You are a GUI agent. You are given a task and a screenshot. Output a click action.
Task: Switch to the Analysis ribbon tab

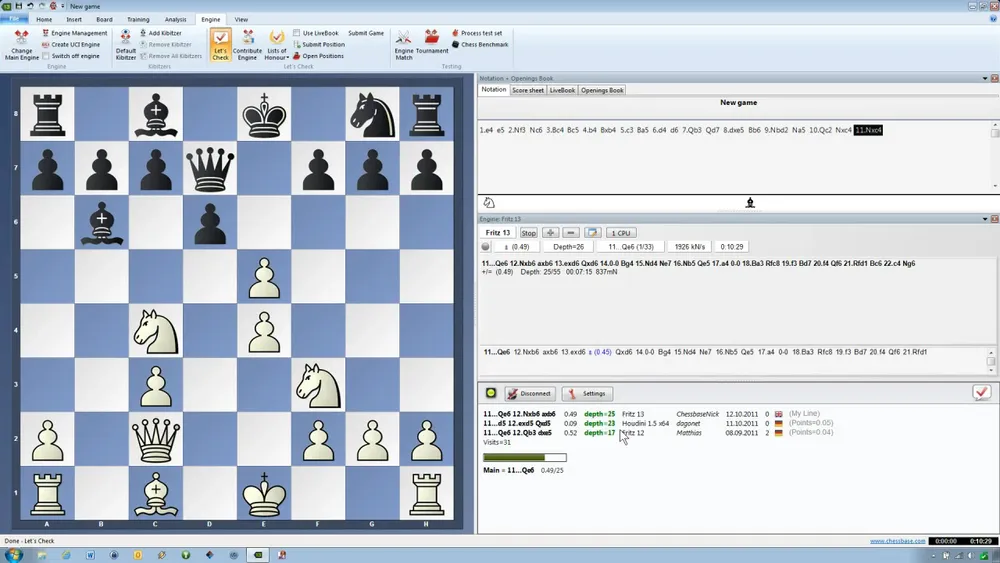coord(176,19)
